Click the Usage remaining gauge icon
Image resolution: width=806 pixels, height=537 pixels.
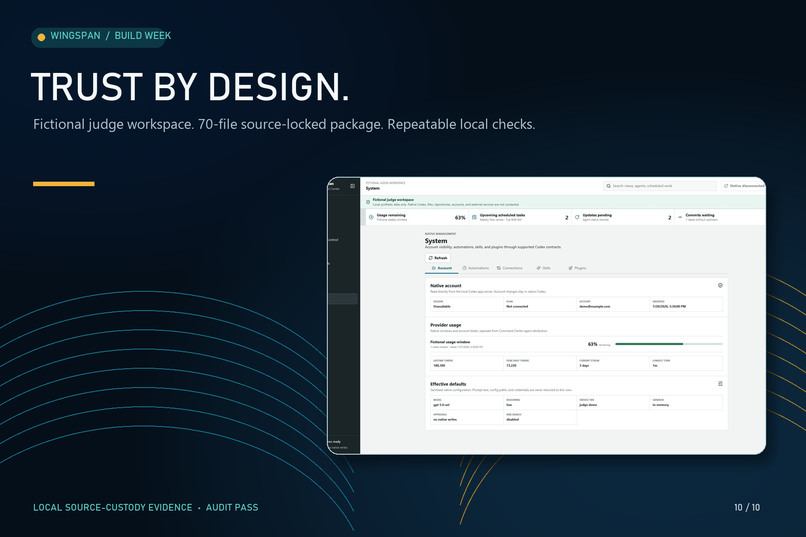(x=371, y=217)
